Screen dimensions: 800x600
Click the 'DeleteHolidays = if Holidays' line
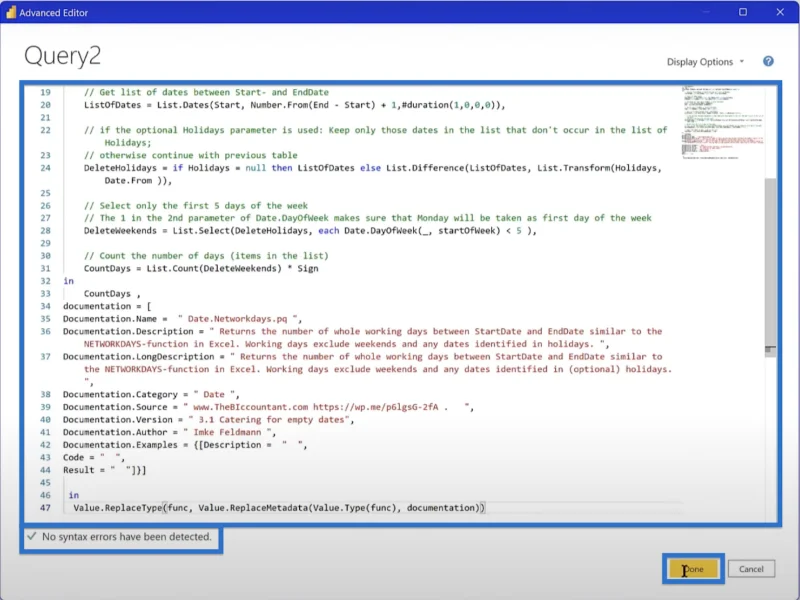point(372,174)
